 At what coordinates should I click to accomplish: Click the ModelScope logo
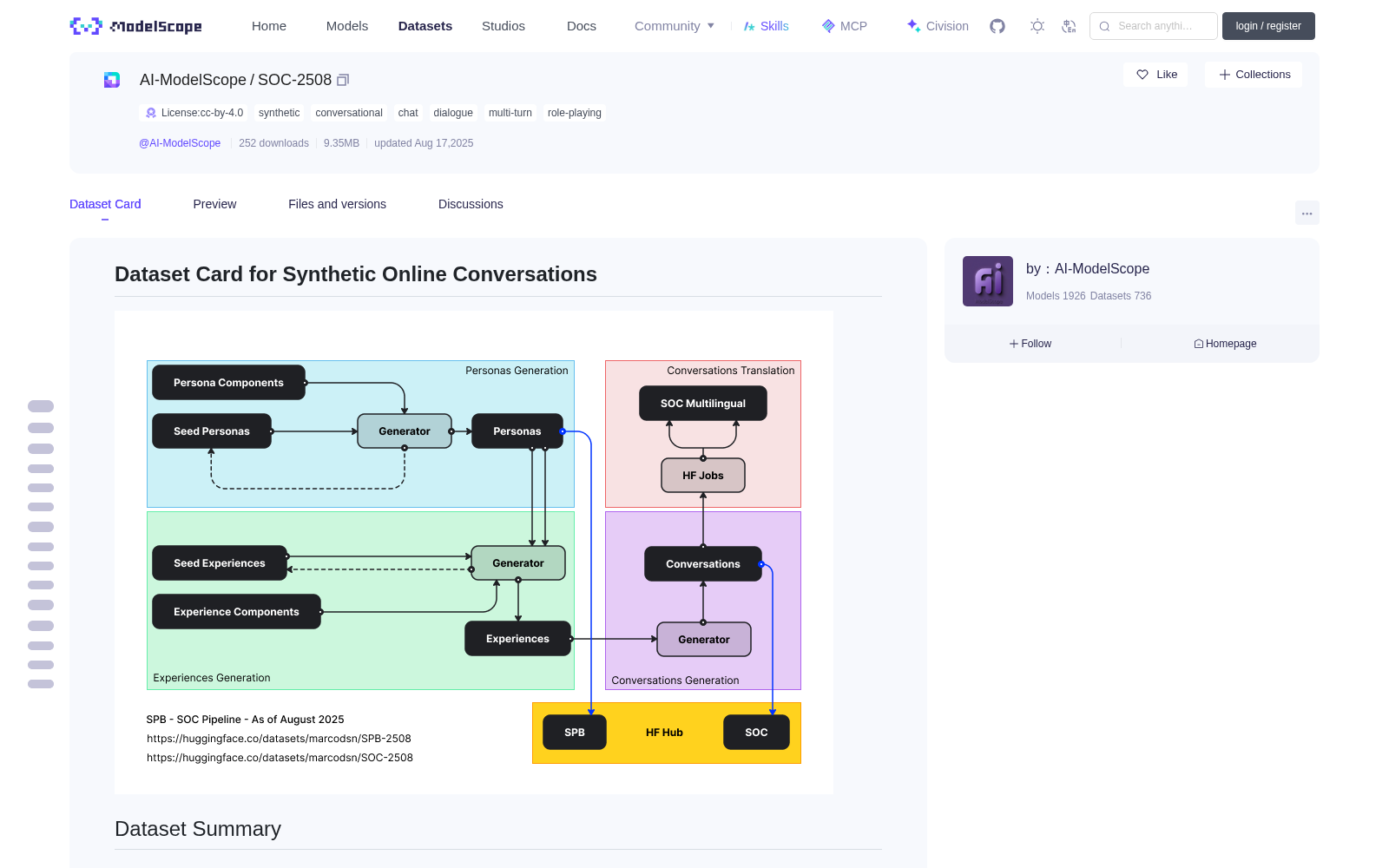(x=136, y=26)
